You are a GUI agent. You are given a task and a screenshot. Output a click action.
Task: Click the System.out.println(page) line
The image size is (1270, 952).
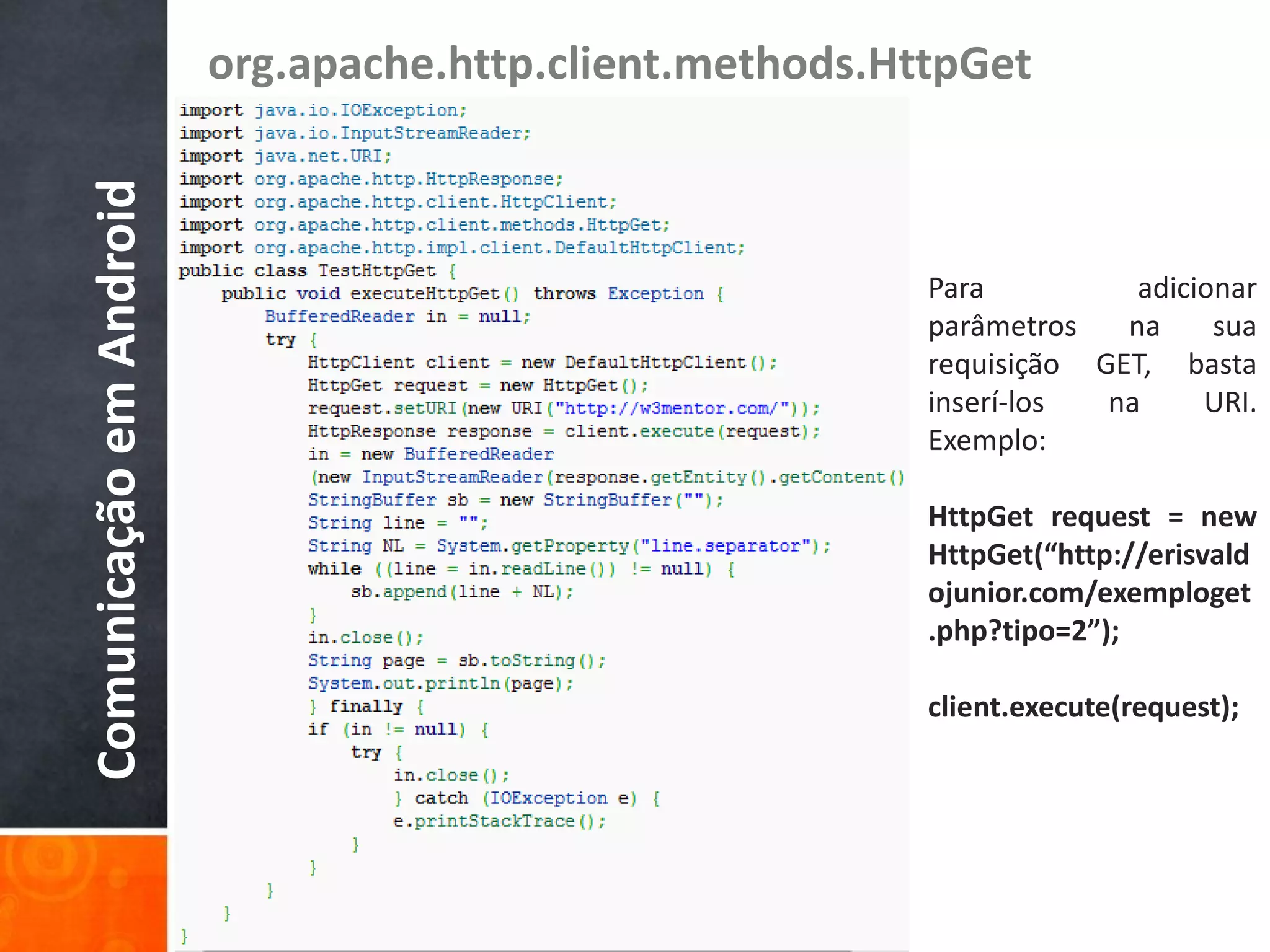[441, 684]
